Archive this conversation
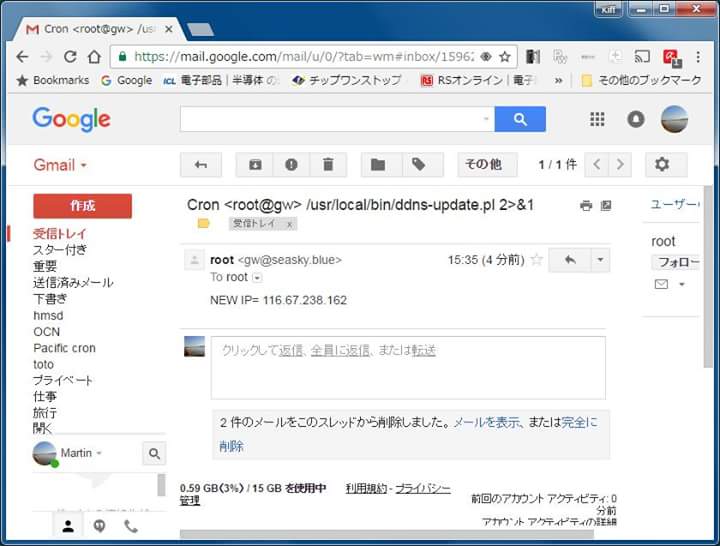Viewport: 720px width, 546px height. 255,164
